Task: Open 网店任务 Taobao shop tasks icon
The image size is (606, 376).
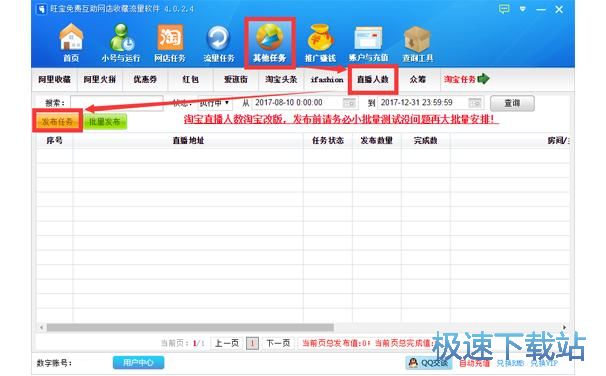Action: [170, 43]
